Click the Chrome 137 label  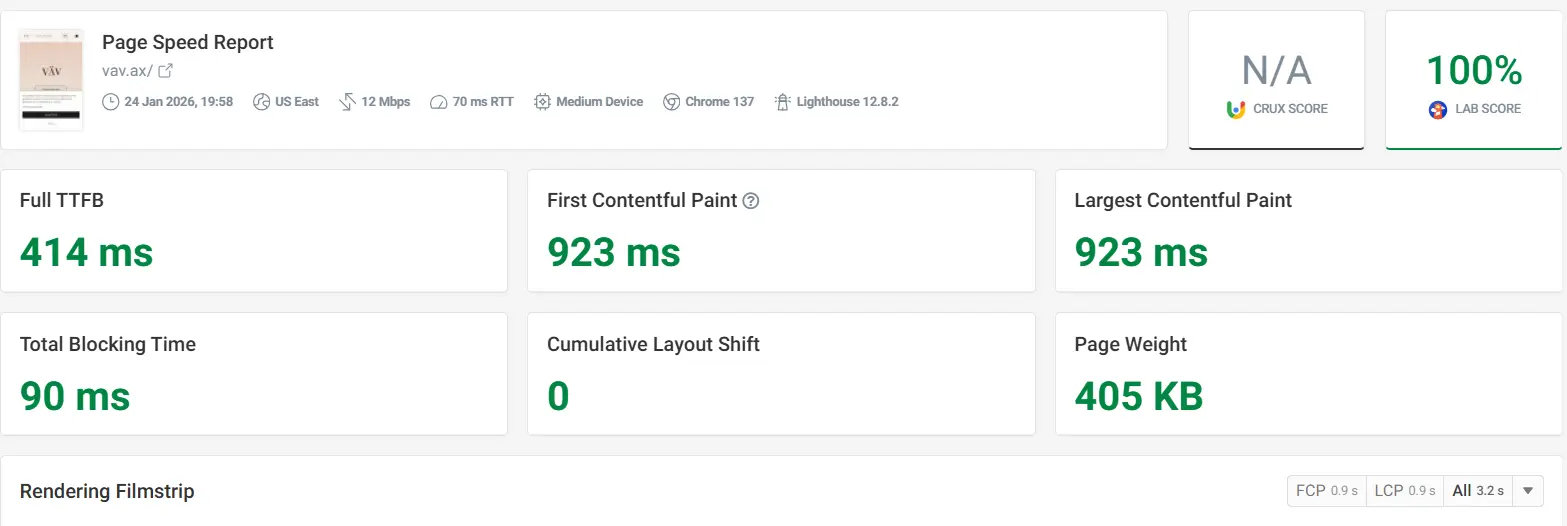click(x=720, y=102)
